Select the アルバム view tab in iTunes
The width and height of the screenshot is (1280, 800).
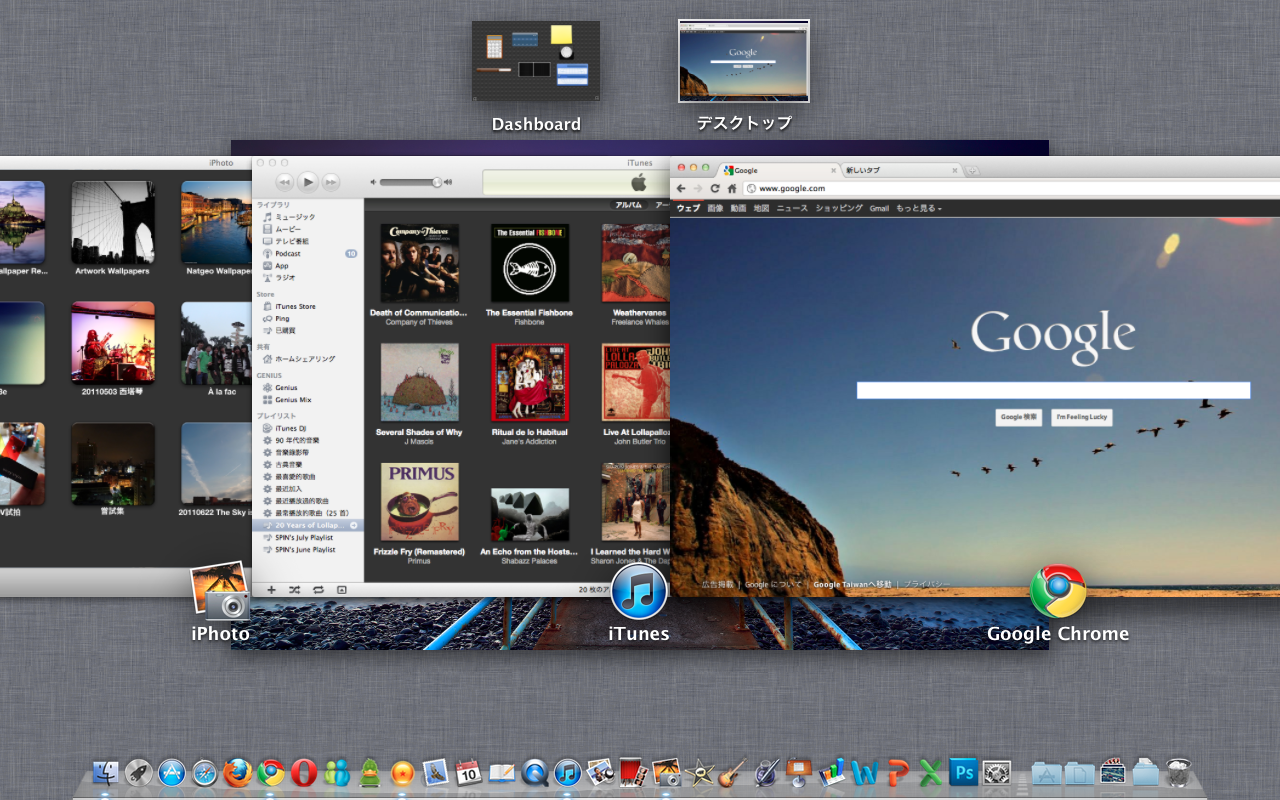click(x=628, y=204)
